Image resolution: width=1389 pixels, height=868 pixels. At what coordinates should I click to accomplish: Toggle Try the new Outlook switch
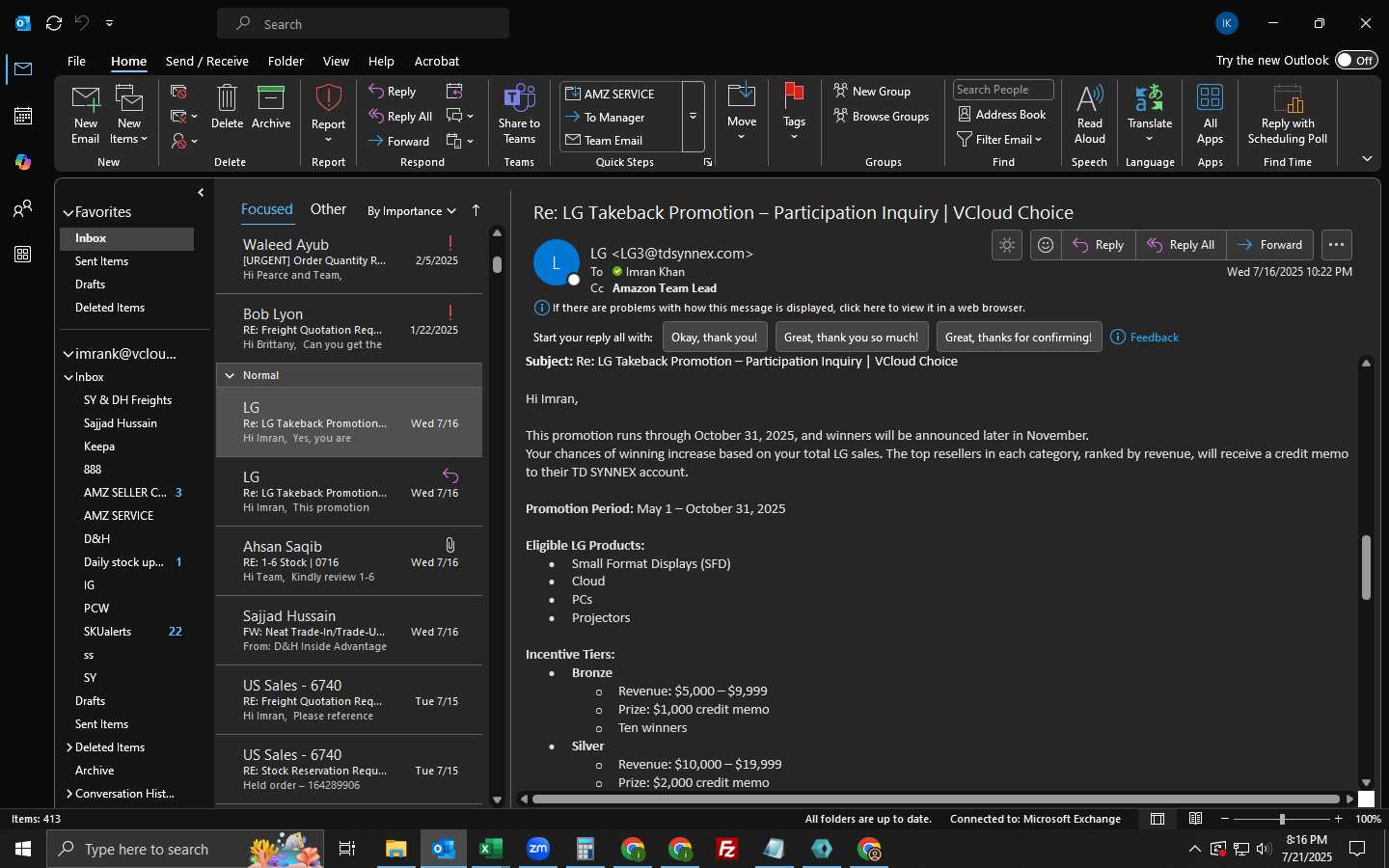1356,60
